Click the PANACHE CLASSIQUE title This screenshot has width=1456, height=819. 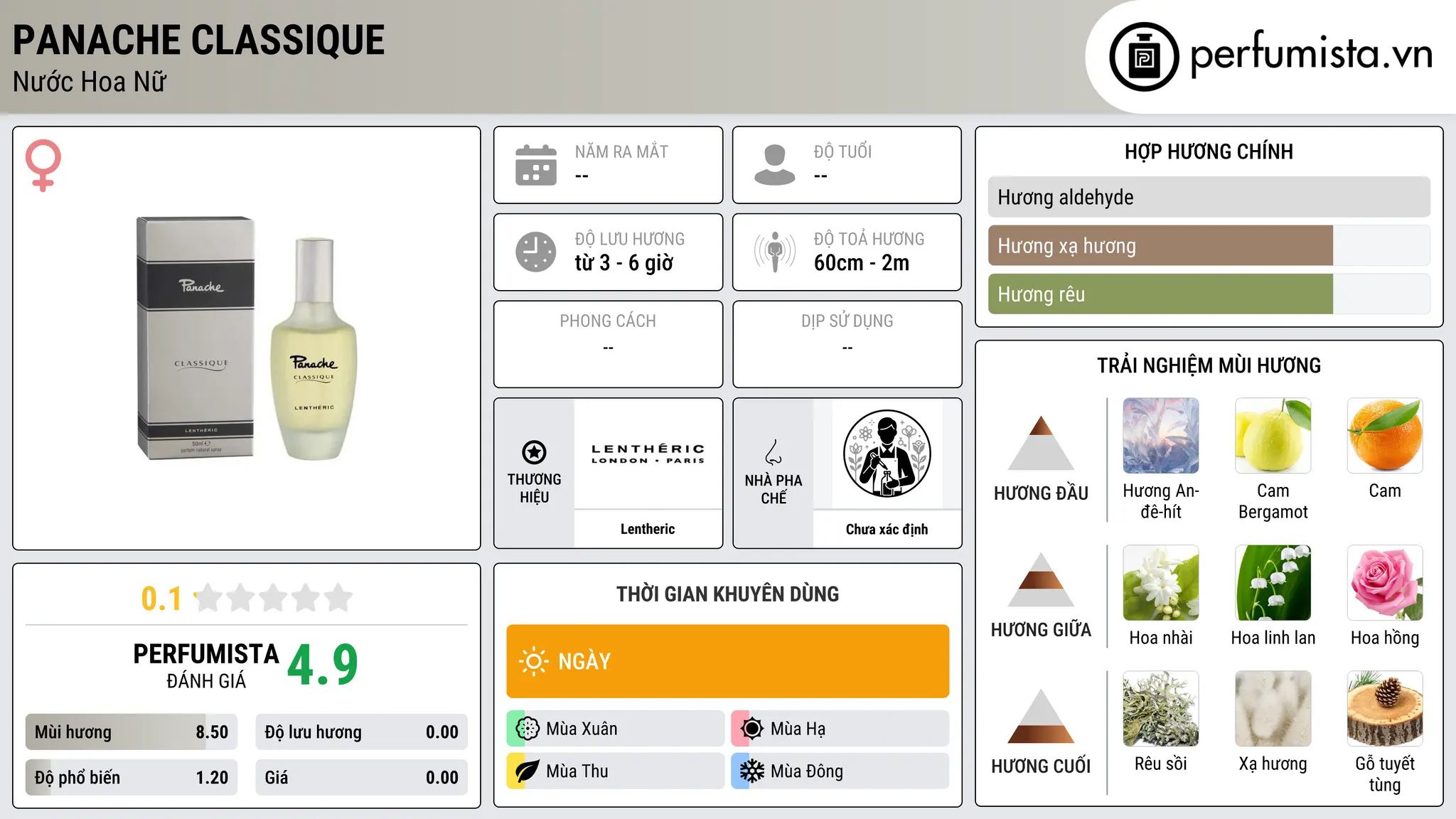point(199,40)
